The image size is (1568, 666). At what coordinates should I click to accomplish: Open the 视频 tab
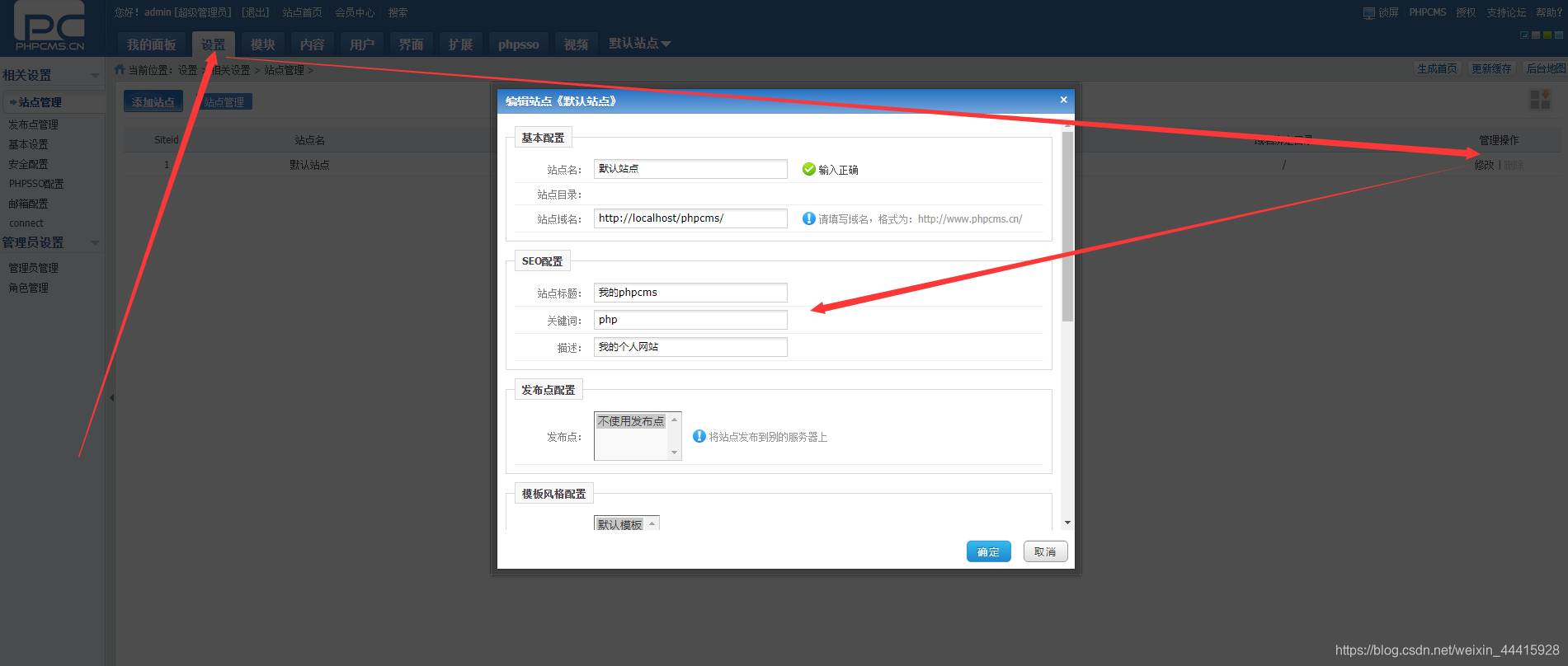(577, 45)
